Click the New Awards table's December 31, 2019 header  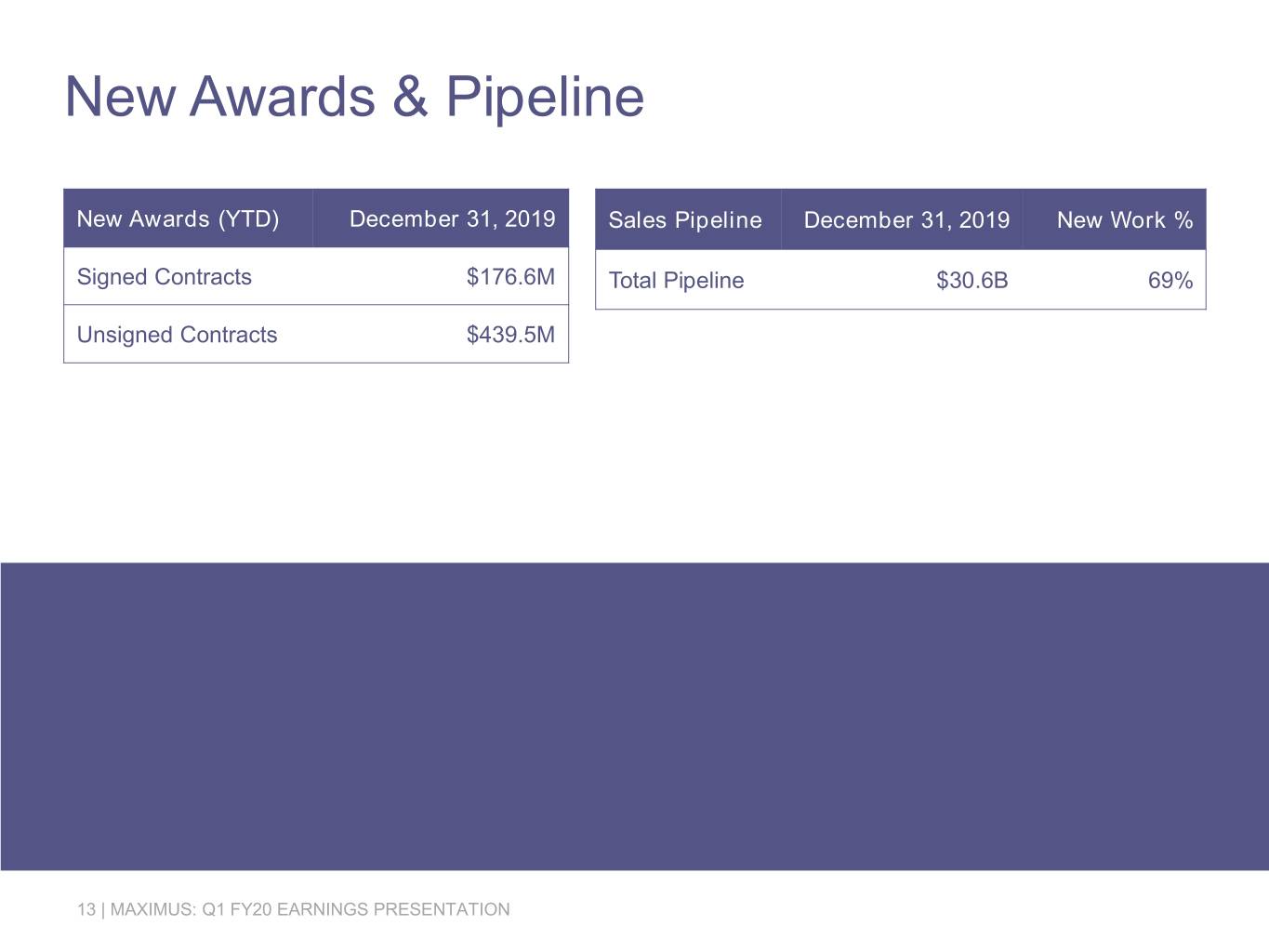pos(452,219)
